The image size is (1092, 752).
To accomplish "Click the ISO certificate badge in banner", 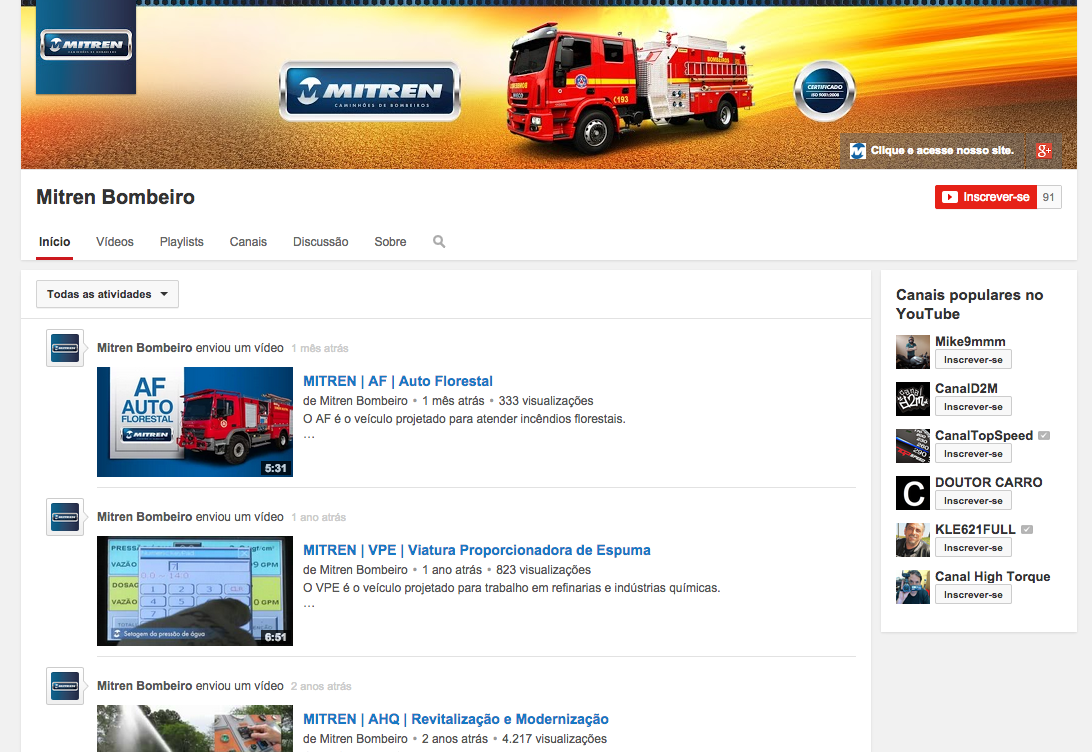I will pyautogui.click(x=825, y=91).
